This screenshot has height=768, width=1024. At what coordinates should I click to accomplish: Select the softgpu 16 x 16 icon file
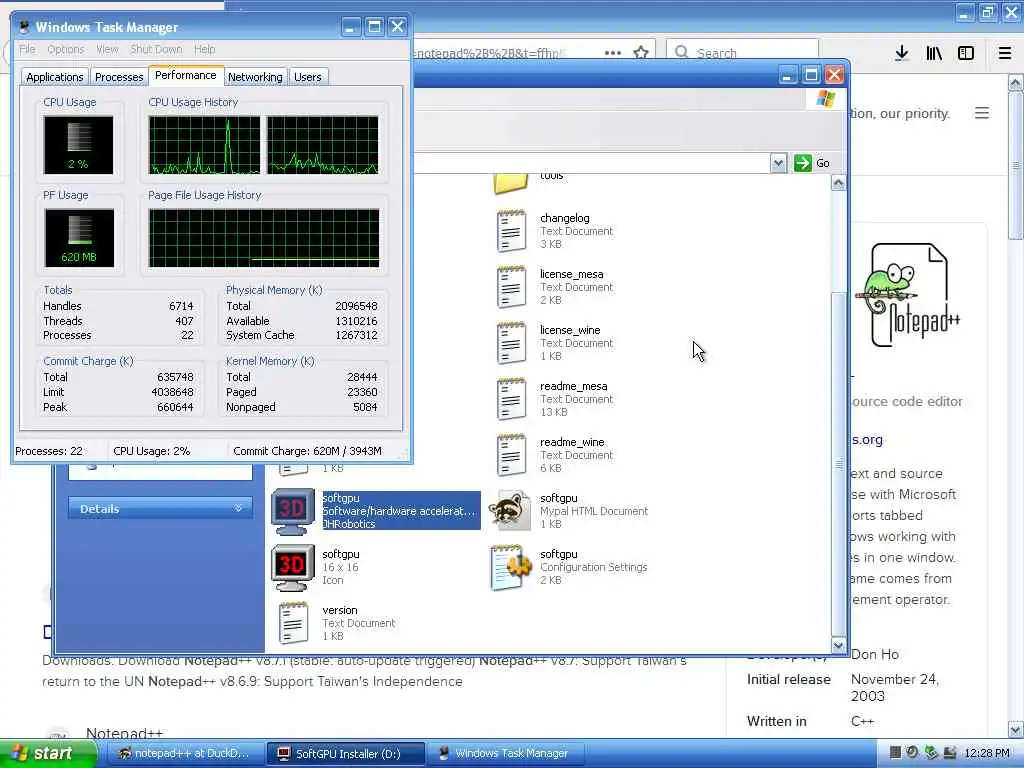point(292,567)
